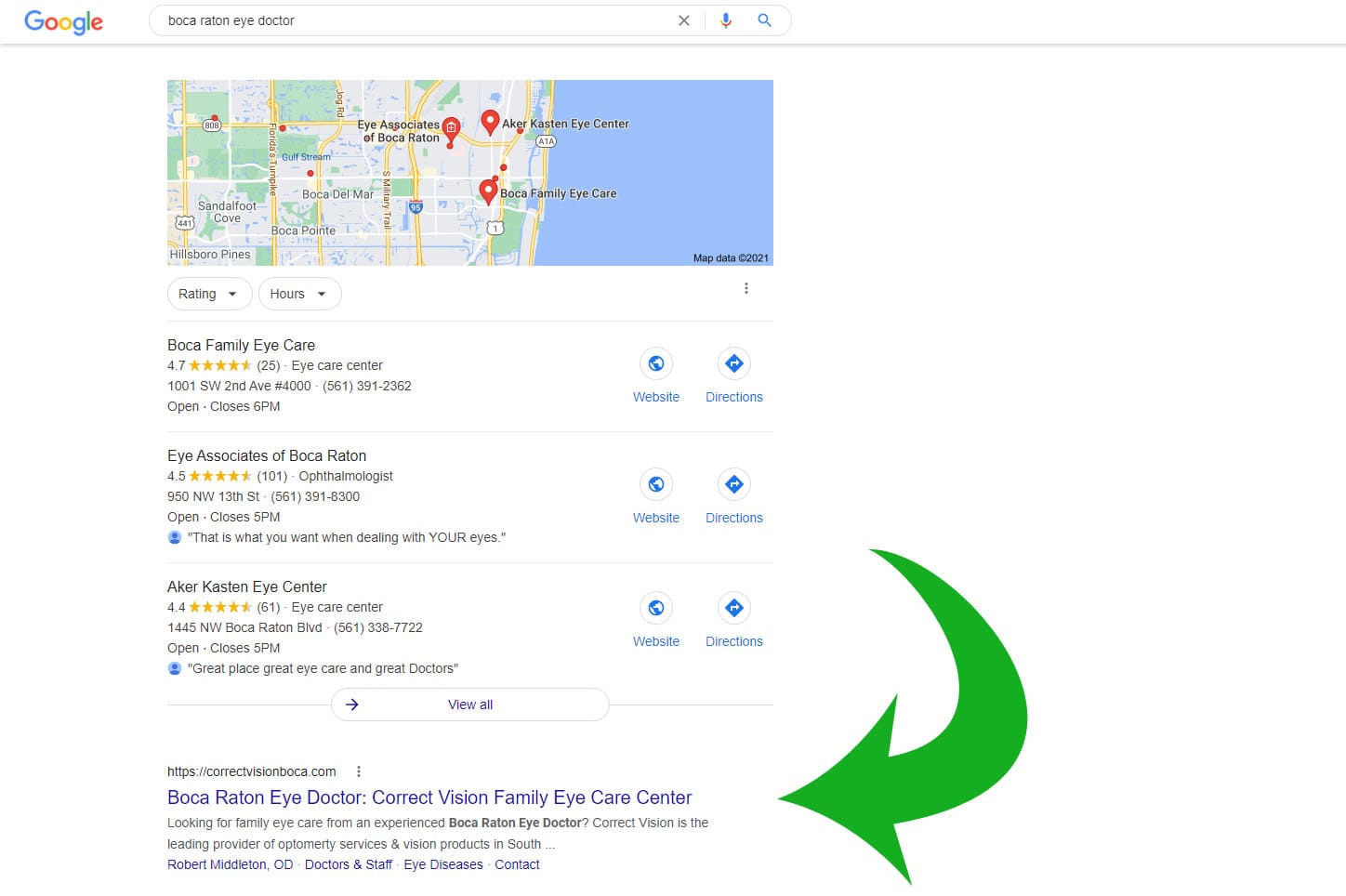Click the address 1445 NW Boca Raton Blvd
Screen dimensions: 1346x896
click(x=244, y=627)
